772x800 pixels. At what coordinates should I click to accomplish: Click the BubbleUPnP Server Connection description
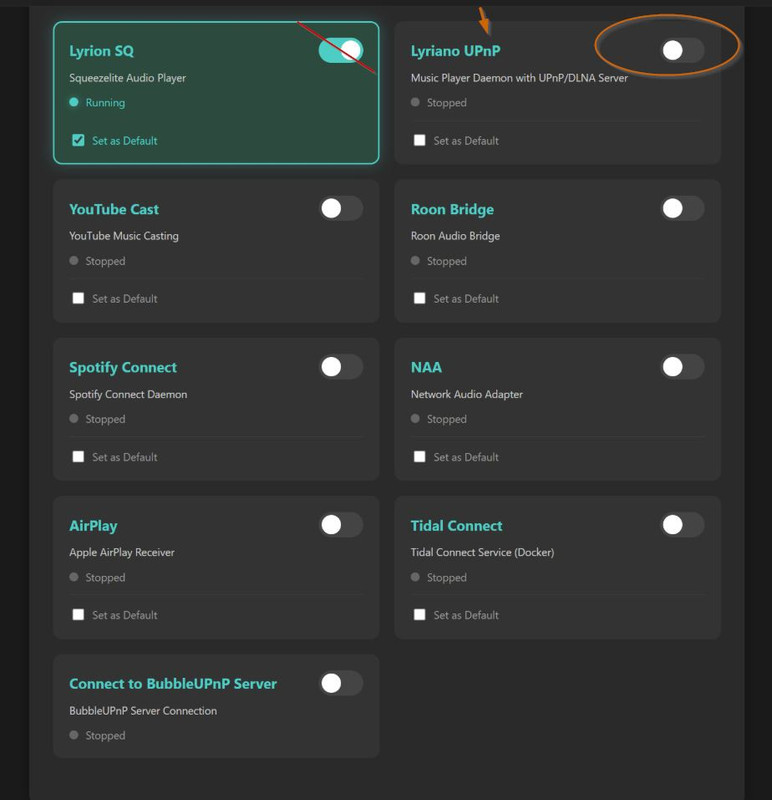[x=143, y=711]
